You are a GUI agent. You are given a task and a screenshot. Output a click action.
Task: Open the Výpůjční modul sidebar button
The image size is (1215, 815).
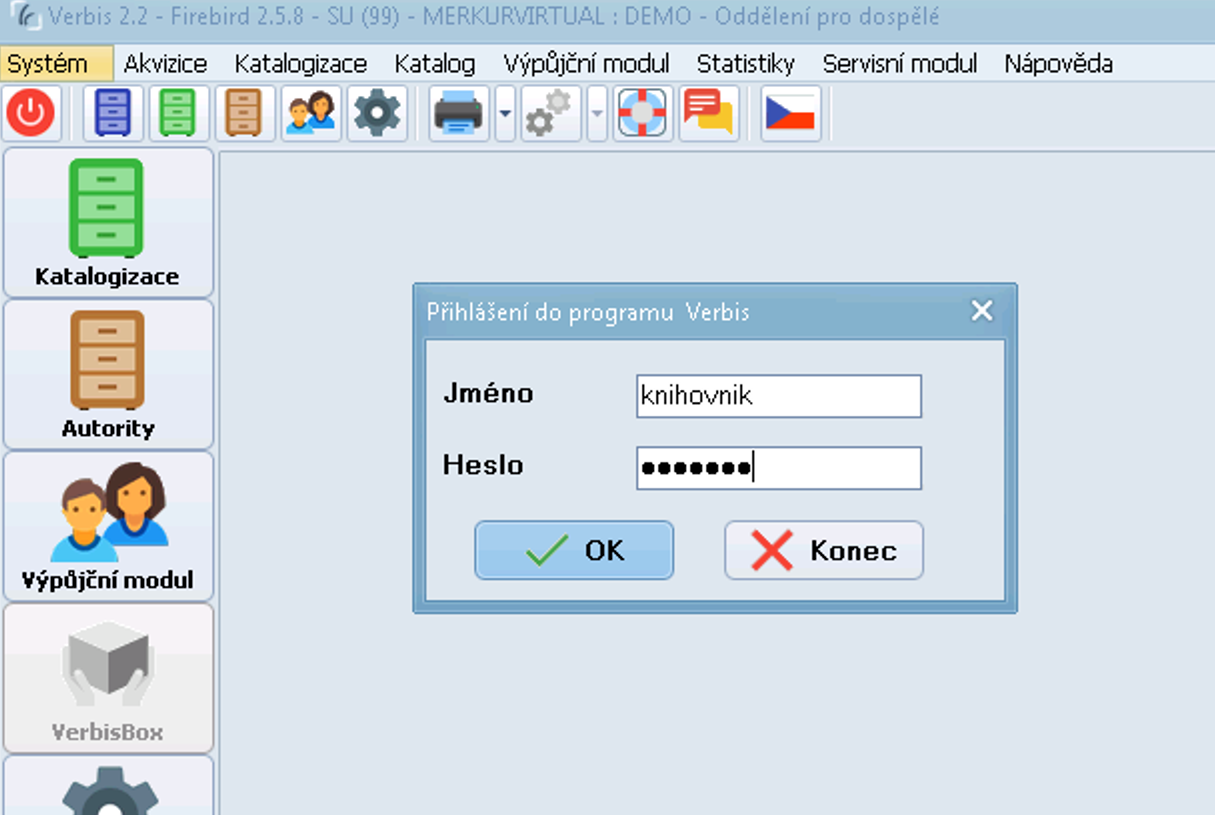tap(108, 526)
